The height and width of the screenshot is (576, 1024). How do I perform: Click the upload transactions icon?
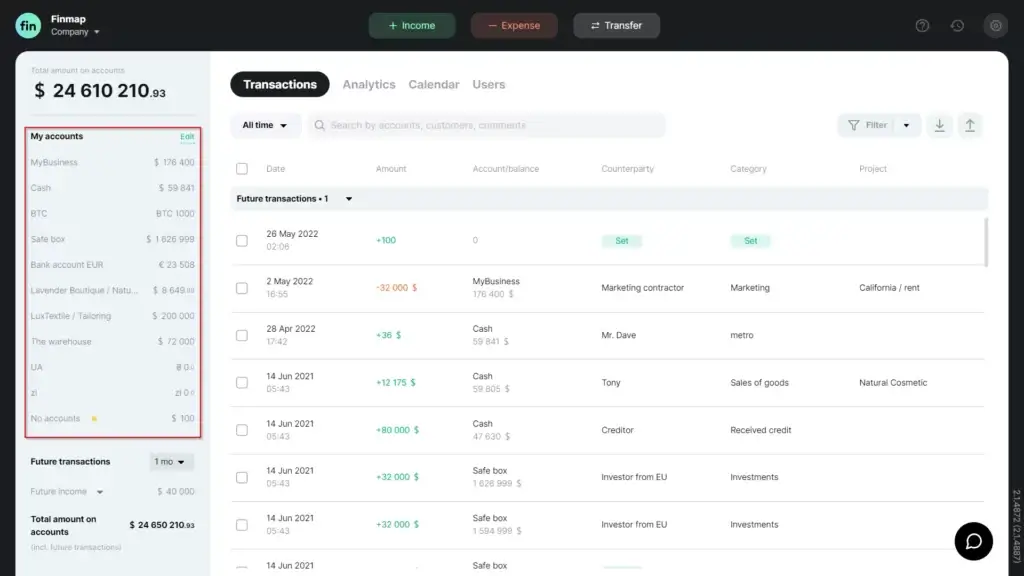click(x=970, y=125)
